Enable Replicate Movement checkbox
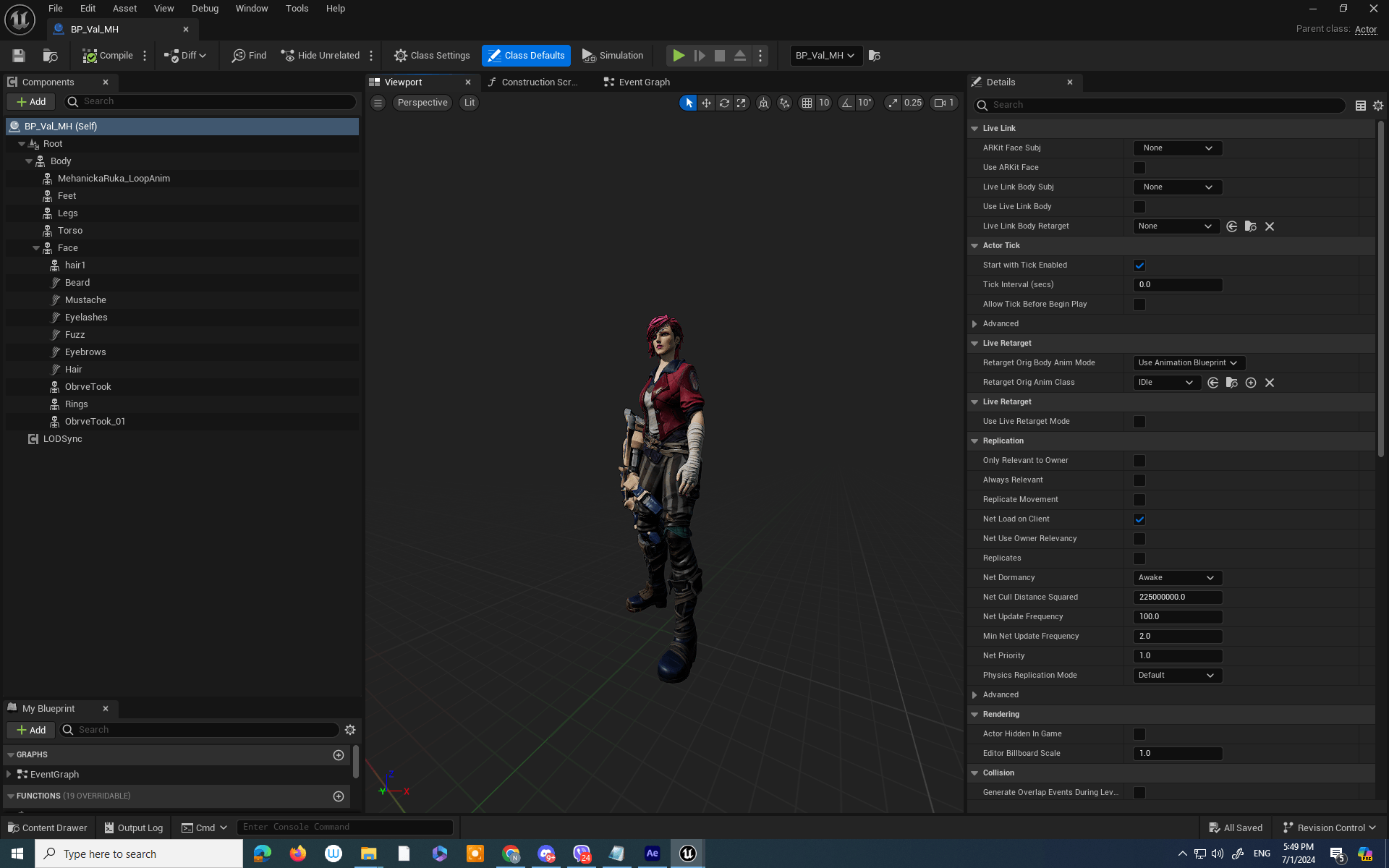This screenshot has height=868, width=1389. [1139, 500]
